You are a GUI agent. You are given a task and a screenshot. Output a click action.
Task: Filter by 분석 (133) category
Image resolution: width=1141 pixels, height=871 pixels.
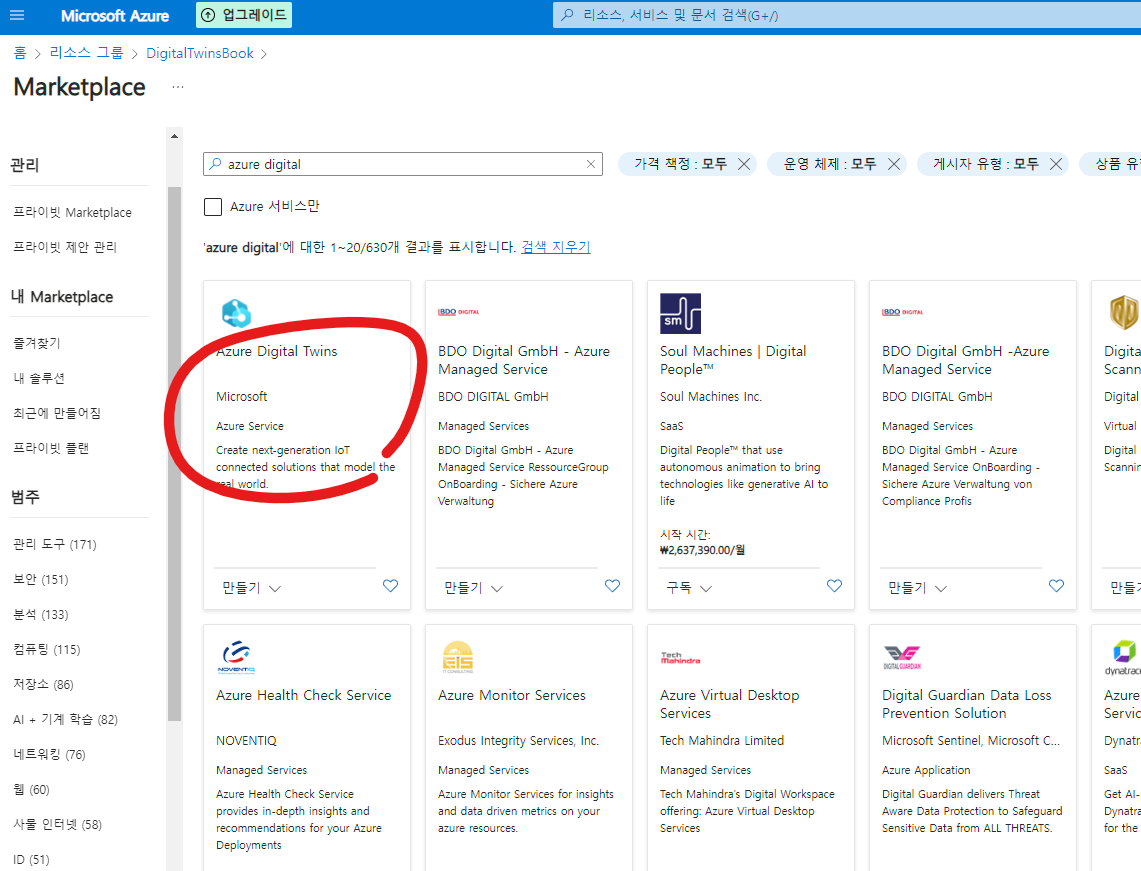41,615
